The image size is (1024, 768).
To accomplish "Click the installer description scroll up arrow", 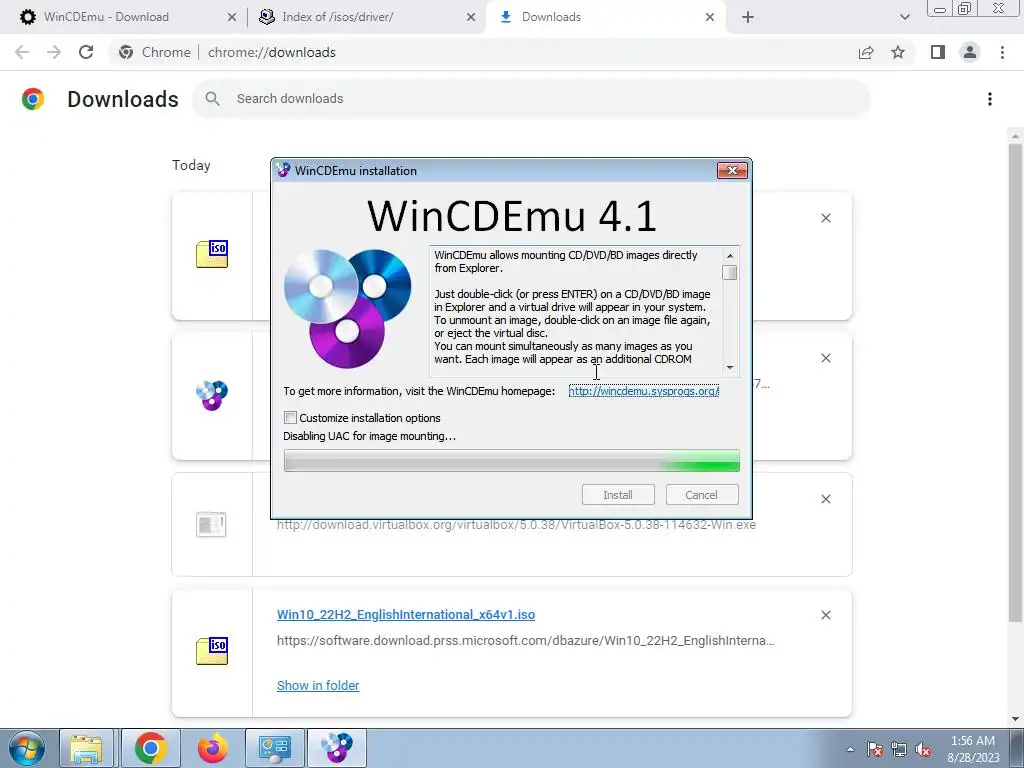I will 729,255.
